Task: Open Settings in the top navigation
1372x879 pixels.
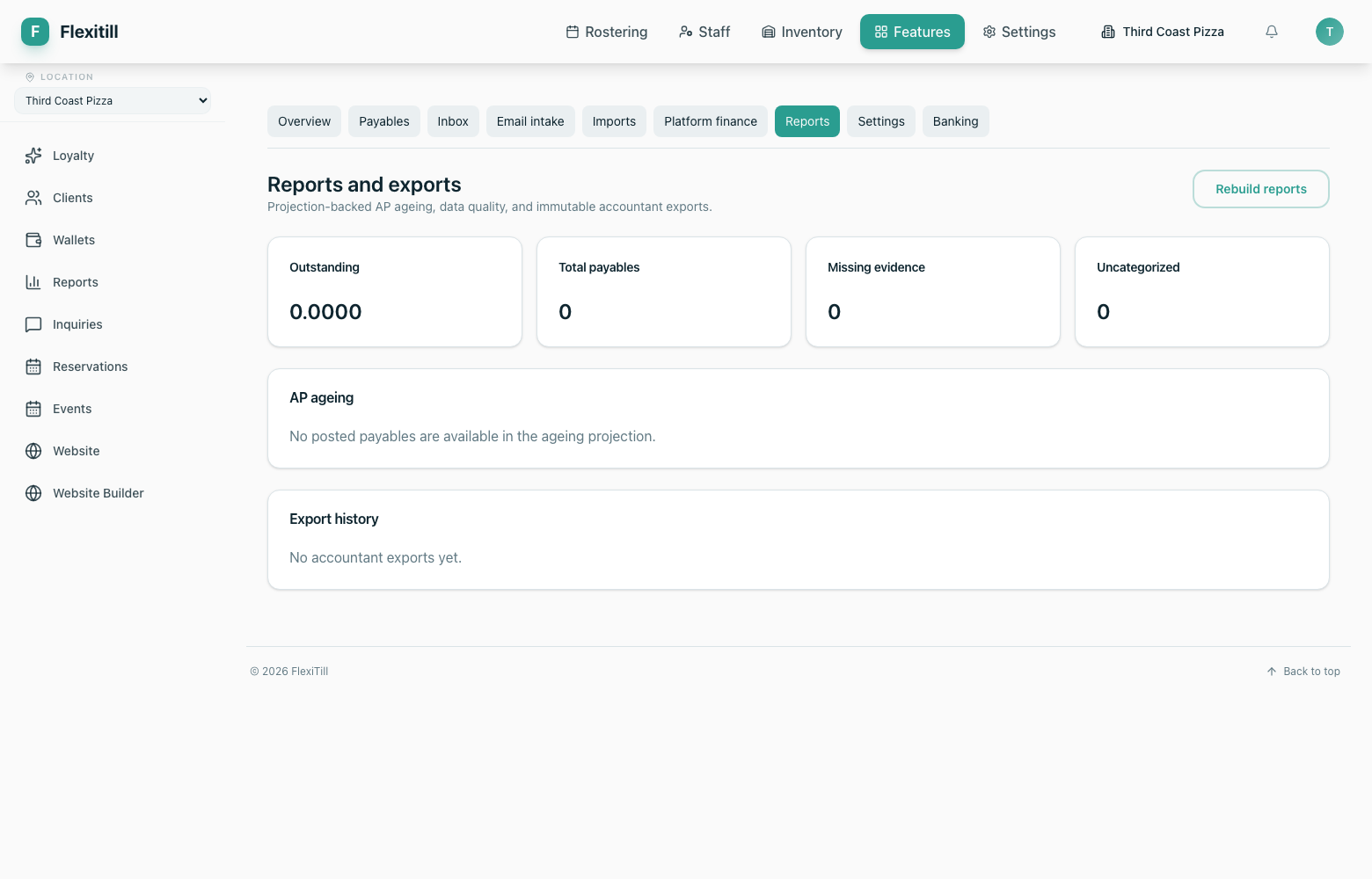Action: click(x=1019, y=32)
